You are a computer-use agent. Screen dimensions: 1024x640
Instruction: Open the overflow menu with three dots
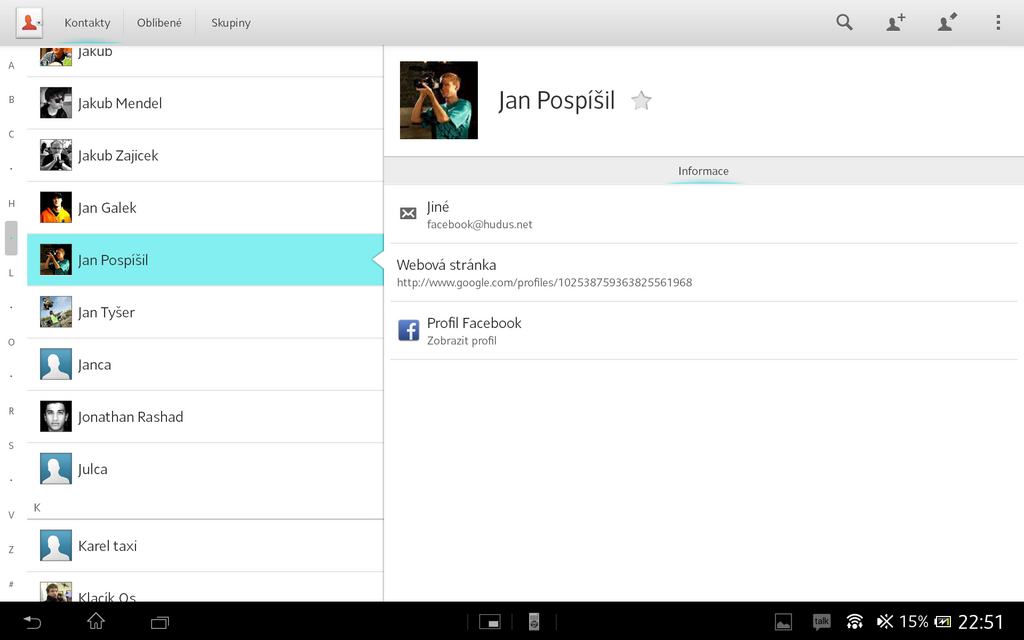click(996, 22)
